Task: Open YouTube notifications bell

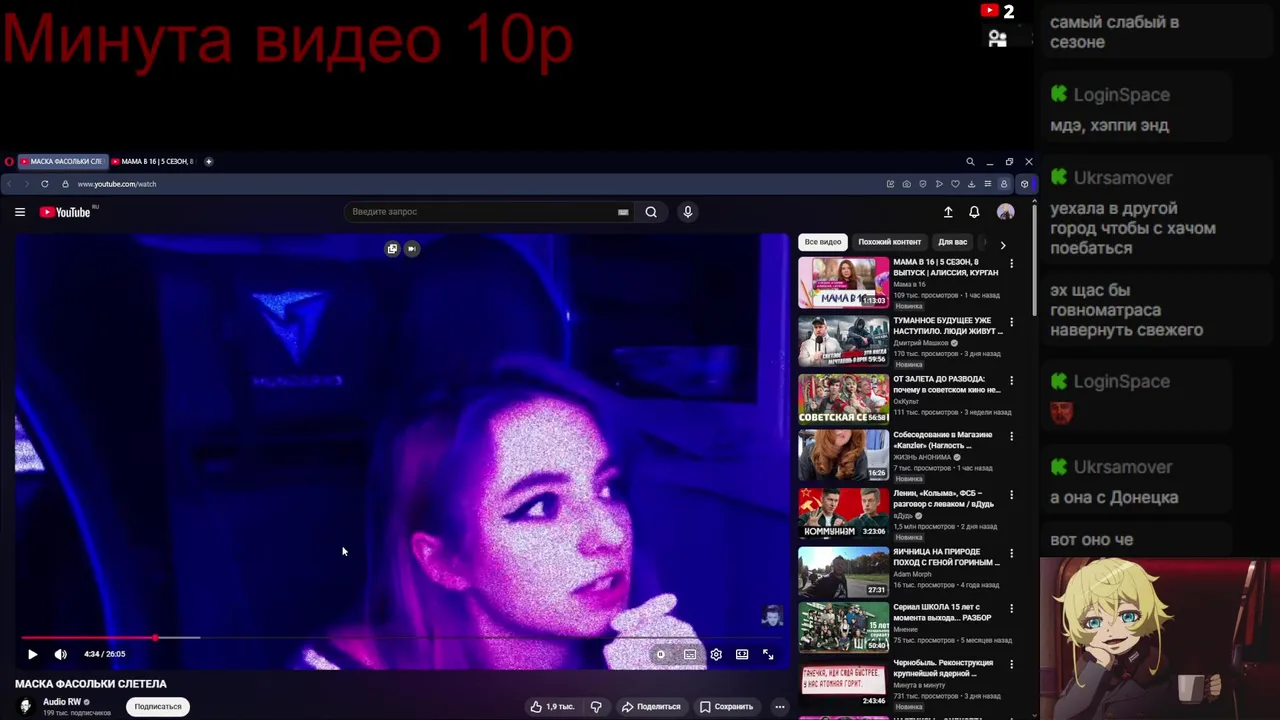Action: coord(974,212)
